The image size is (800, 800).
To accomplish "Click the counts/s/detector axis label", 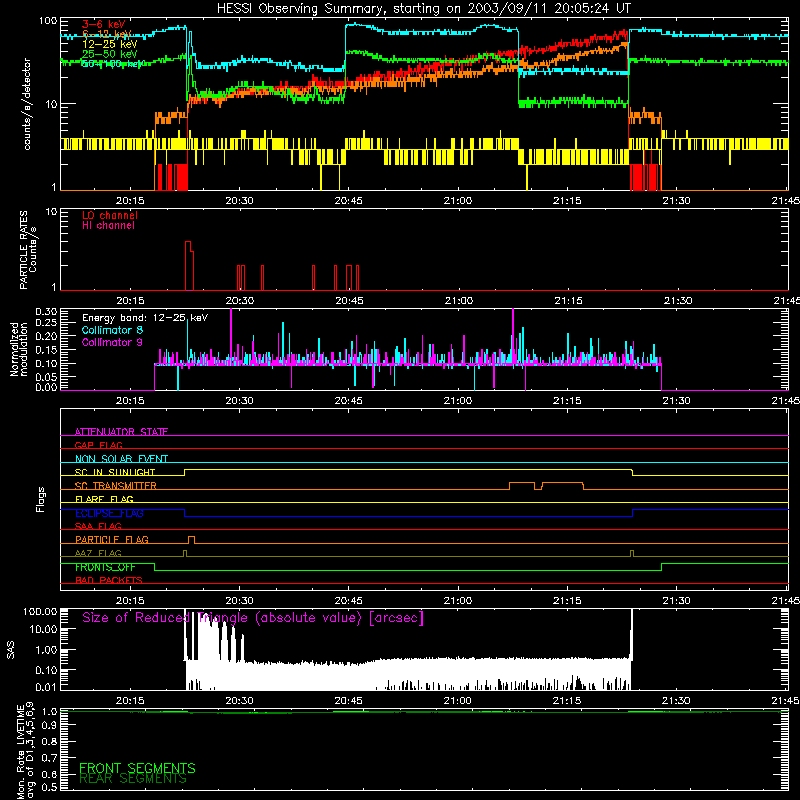I will tap(27, 104).
